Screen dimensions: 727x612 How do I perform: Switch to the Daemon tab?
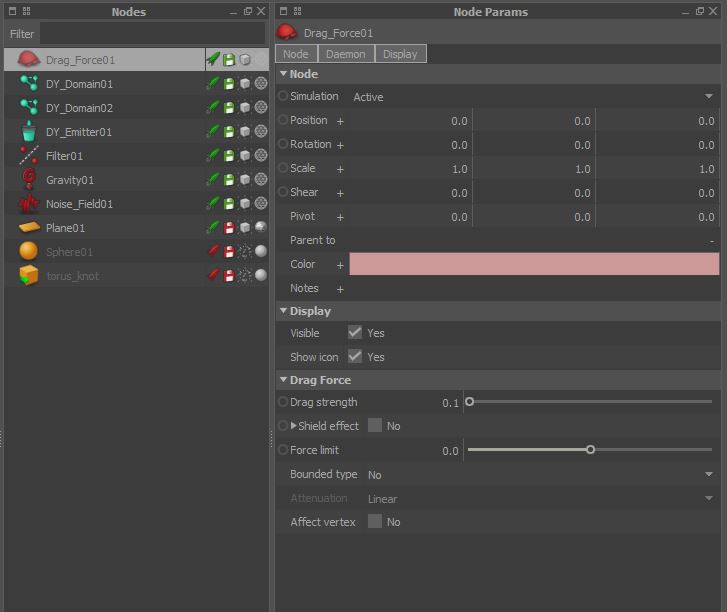pyautogui.click(x=345, y=54)
